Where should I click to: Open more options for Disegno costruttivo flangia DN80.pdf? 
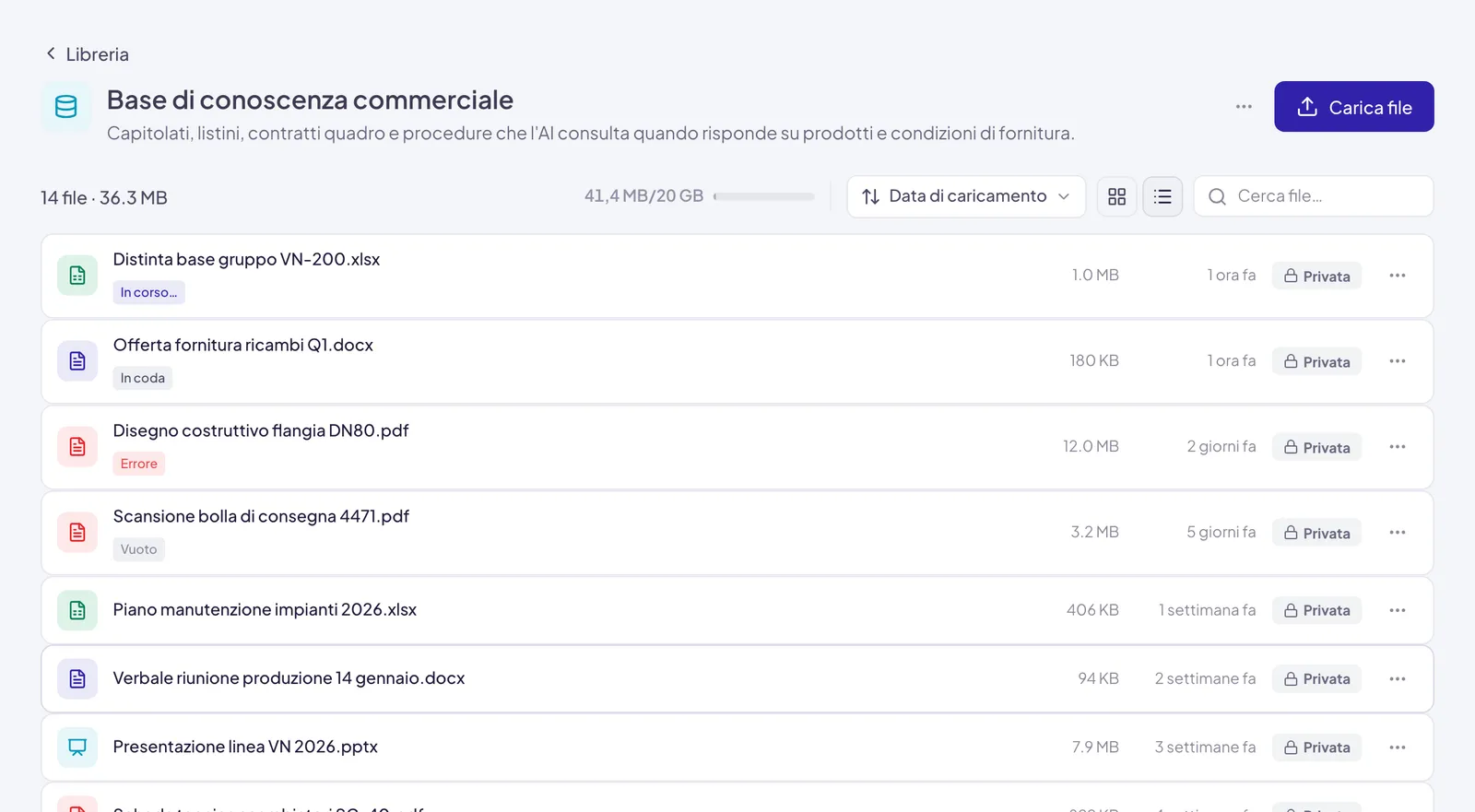(1398, 447)
